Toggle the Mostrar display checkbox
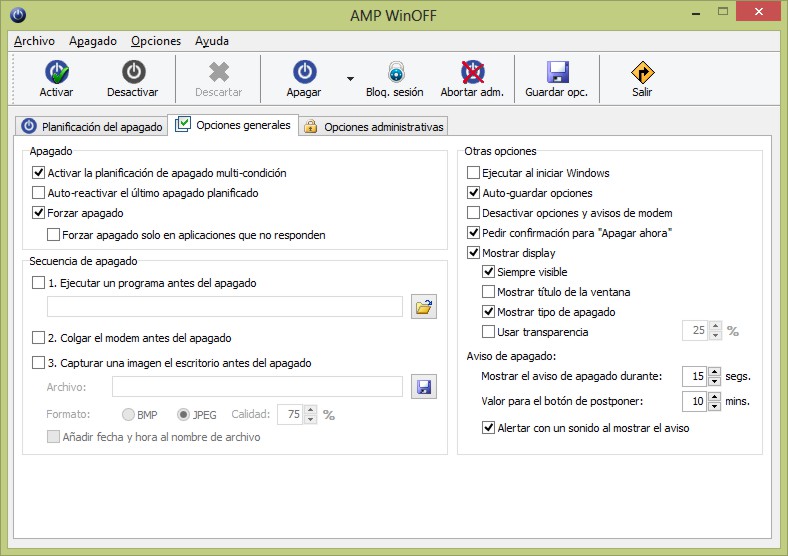Image resolution: width=788 pixels, height=556 pixels. click(x=473, y=252)
